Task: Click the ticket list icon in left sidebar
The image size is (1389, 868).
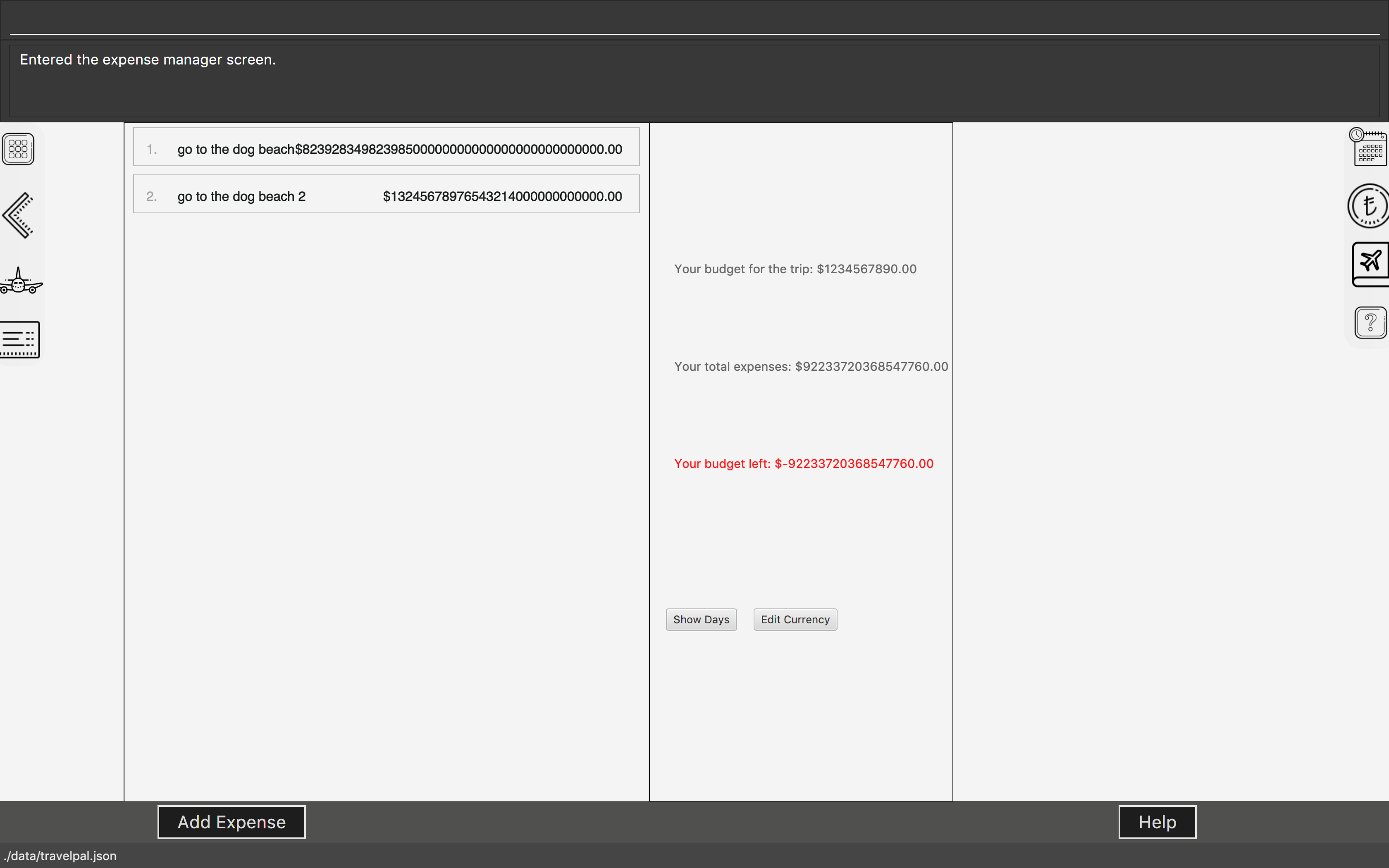Action: [x=20, y=339]
